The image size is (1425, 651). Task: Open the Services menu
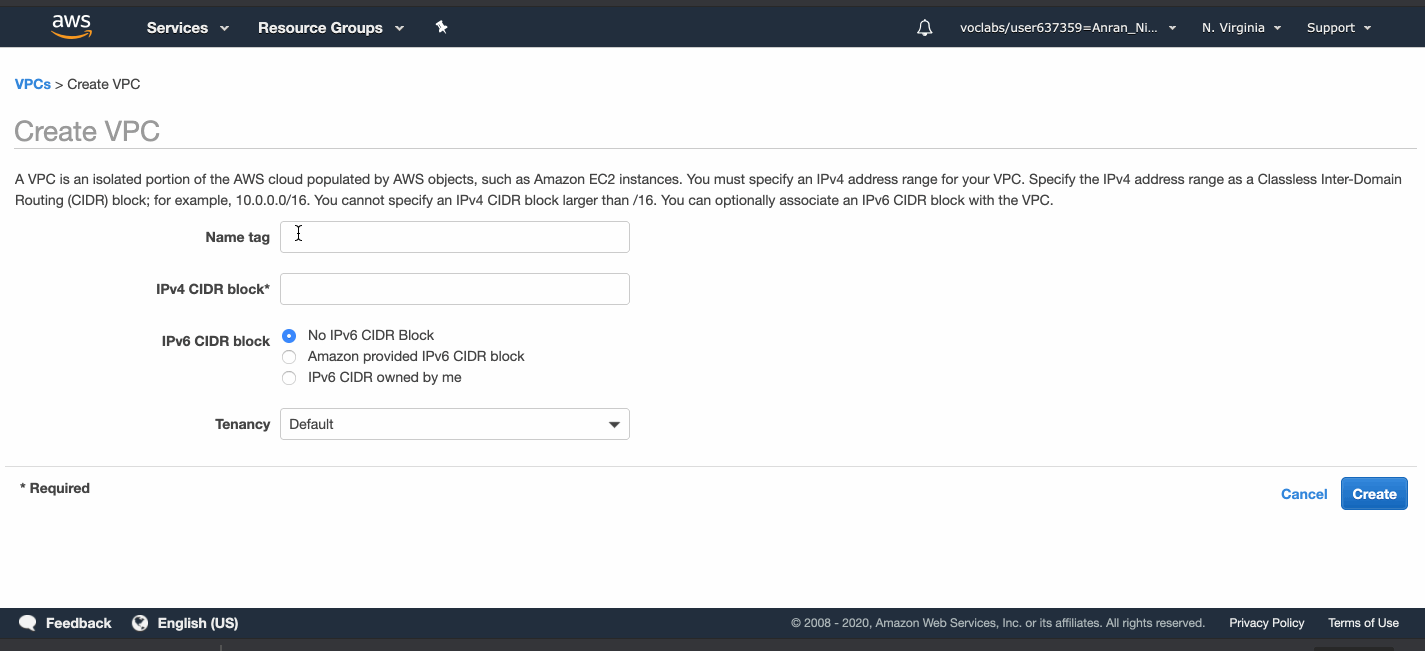(x=186, y=28)
